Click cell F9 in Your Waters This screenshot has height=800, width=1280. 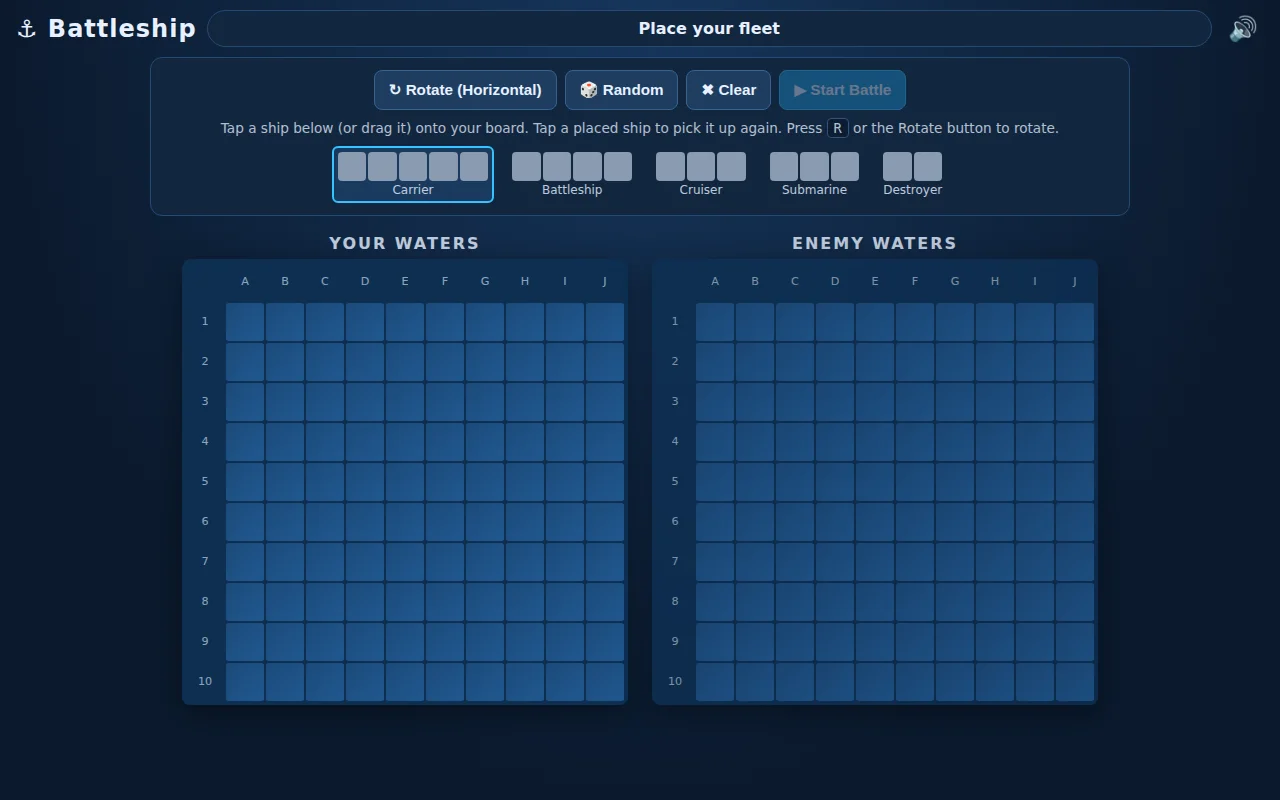pyautogui.click(x=445, y=642)
